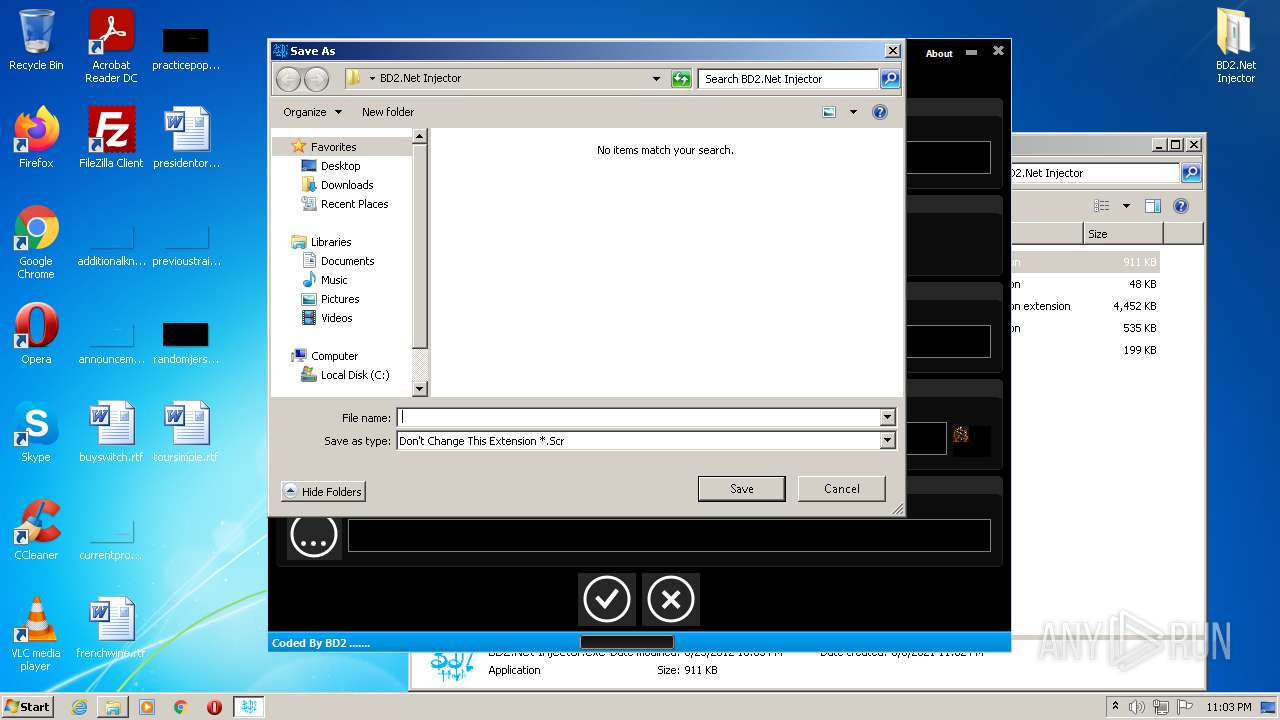Click the back navigation arrow in Save As
Image resolution: width=1280 pixels, height=720 pixels.
coord(288,79)
